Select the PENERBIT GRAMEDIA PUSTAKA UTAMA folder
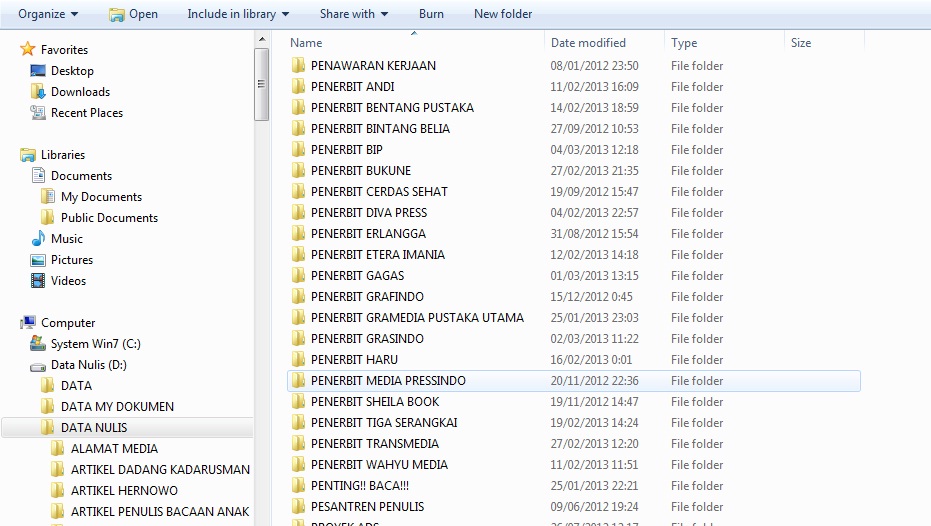The image size is (931, 526). (x=417, y=318)
